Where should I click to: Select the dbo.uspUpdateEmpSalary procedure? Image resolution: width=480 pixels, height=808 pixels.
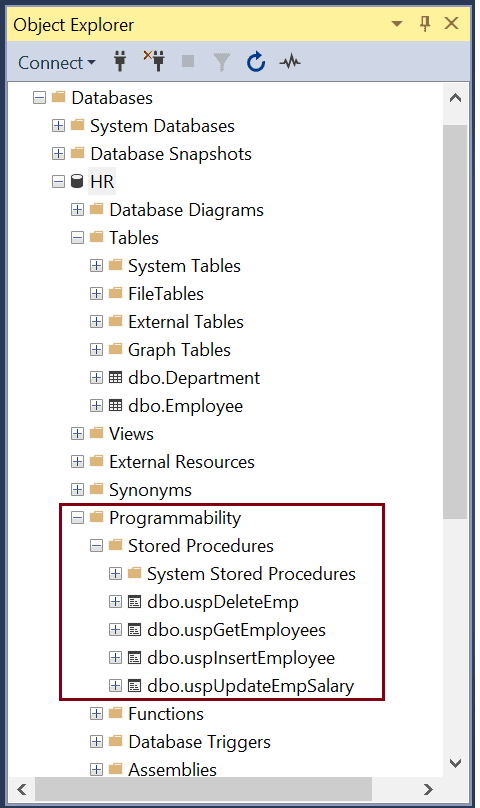251,686
